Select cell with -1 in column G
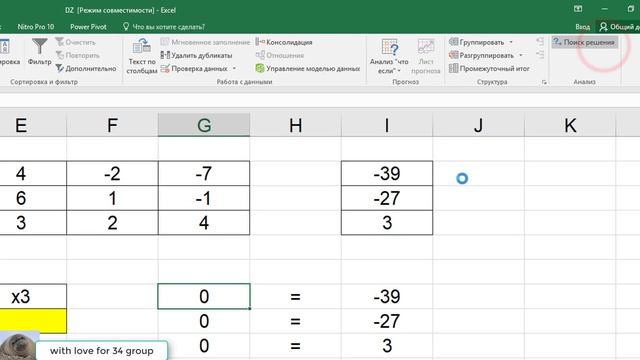 click(204, 198)
